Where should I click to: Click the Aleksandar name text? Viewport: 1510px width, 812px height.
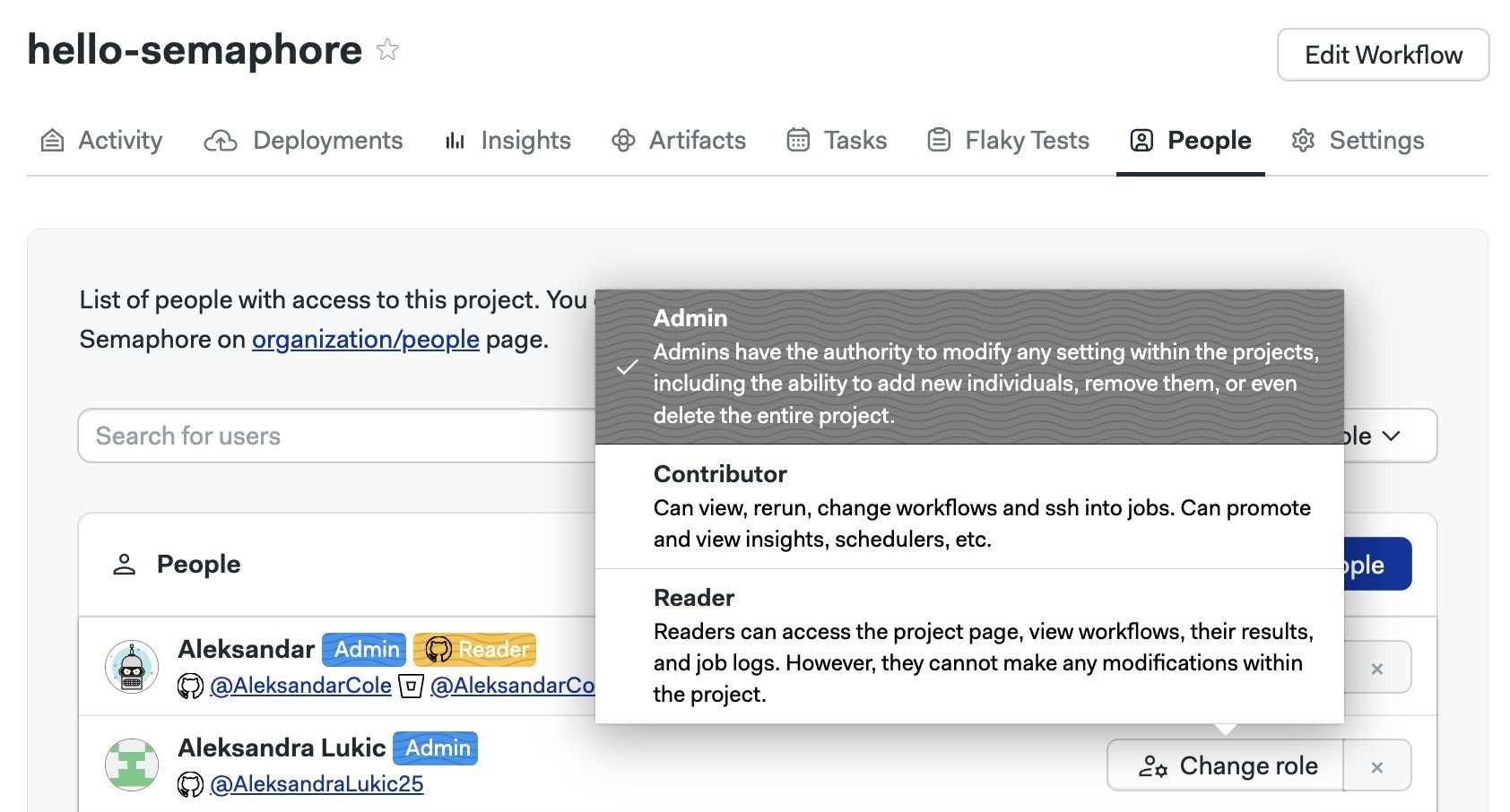pos(246,649)
